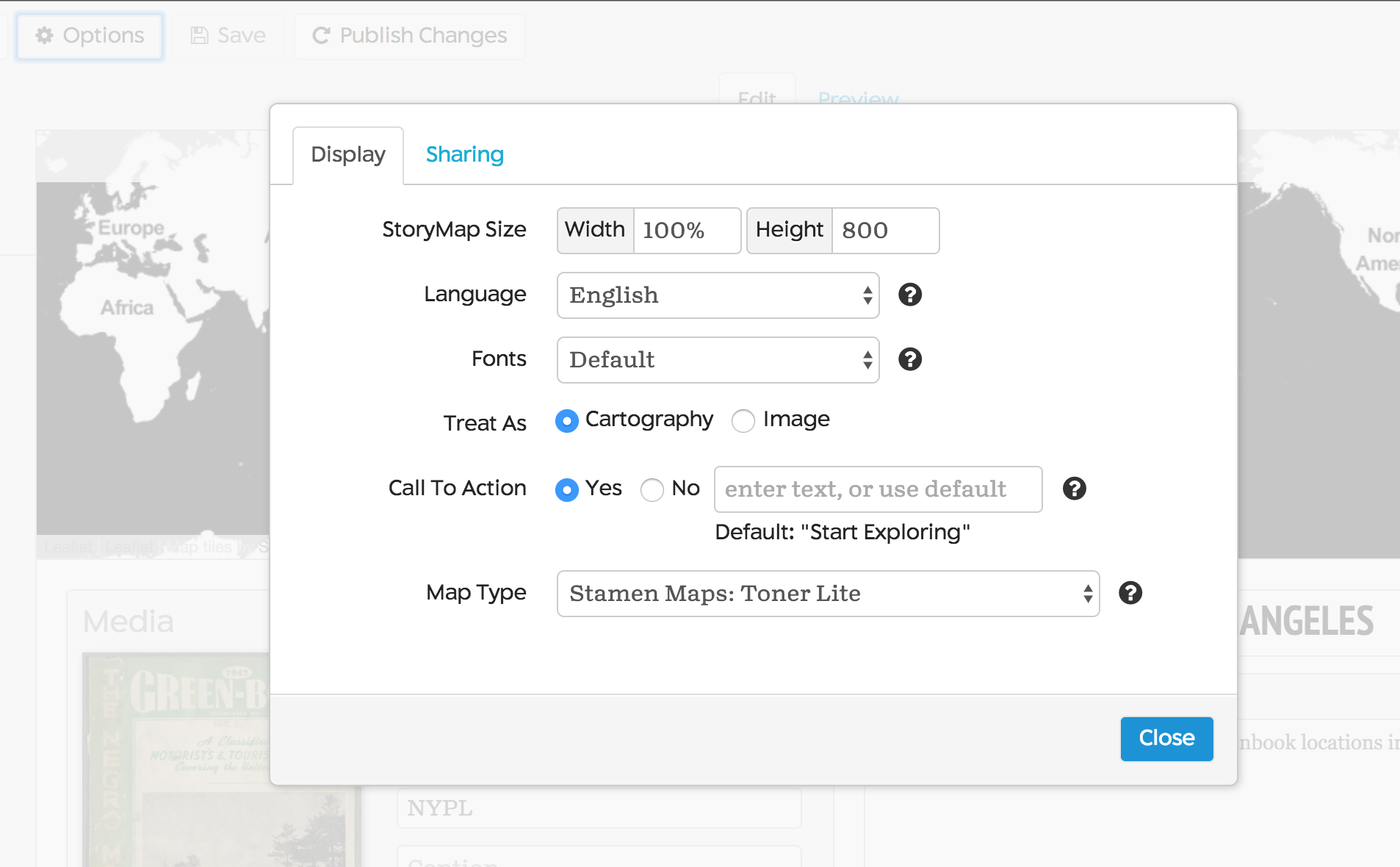
Task: Set Call To Action to No
Action: click(652, 490)
